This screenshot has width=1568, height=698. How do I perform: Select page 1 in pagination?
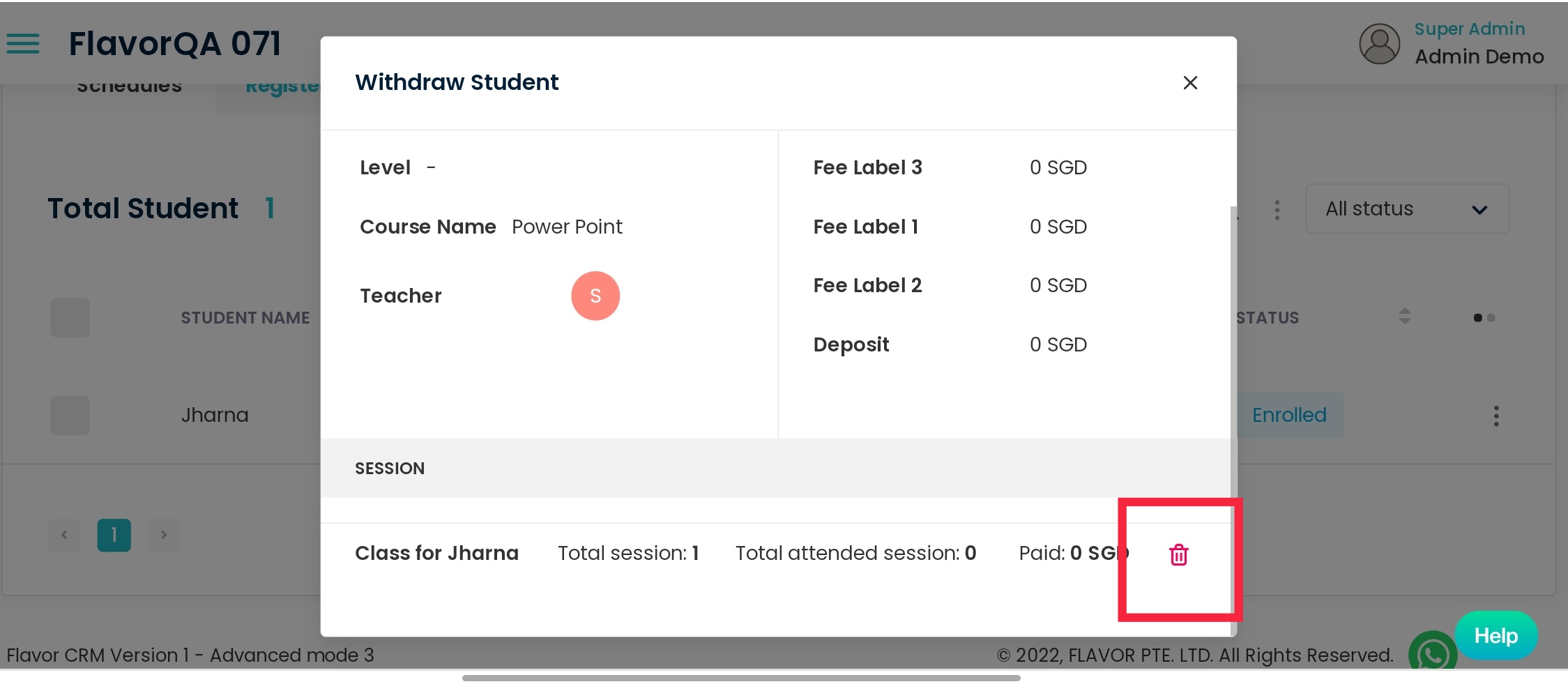point(114,535)
